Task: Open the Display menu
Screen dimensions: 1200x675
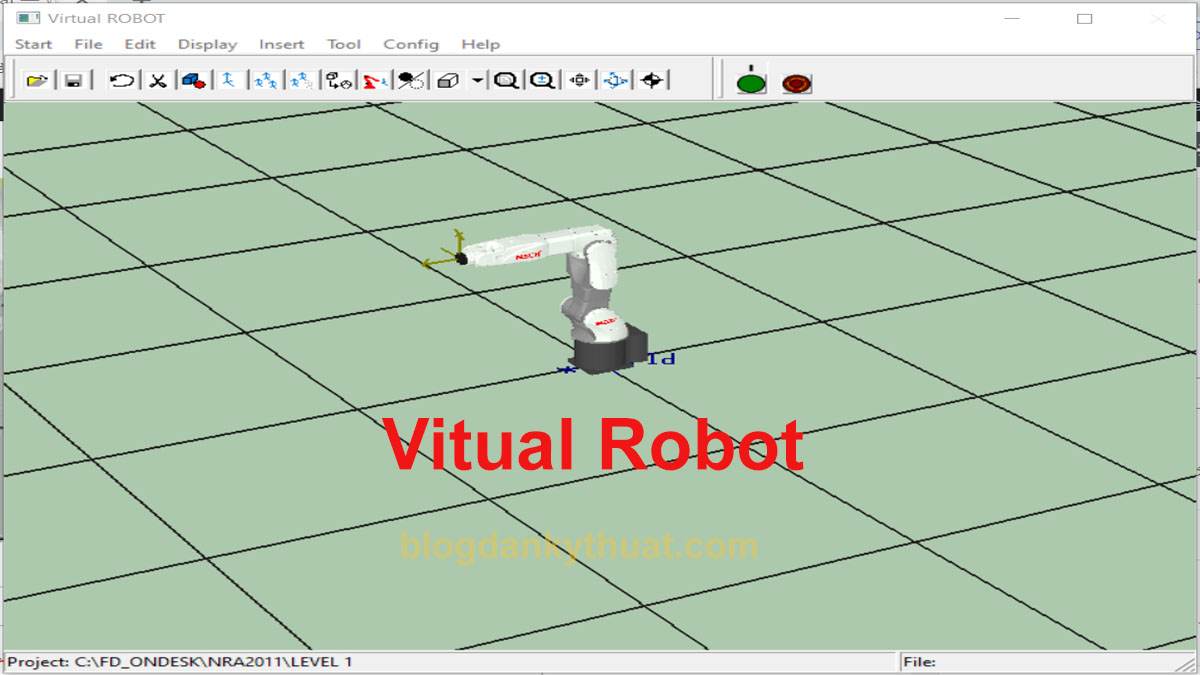Action: 207,44
